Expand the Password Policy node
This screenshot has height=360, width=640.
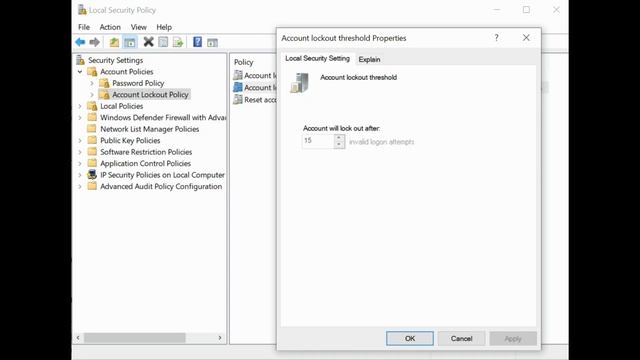[92, 83]
